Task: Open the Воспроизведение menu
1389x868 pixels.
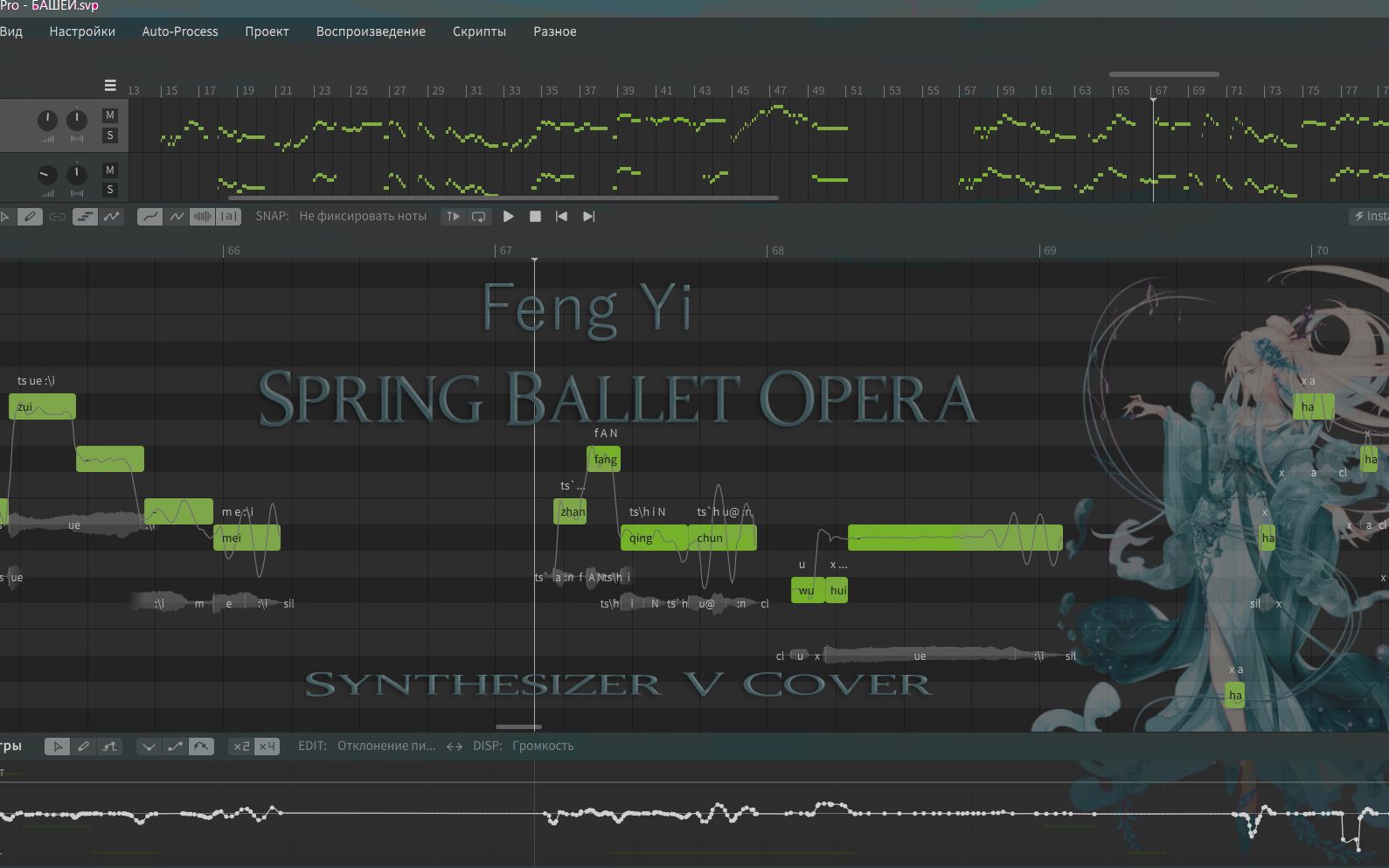Action: tap(371, 31)
